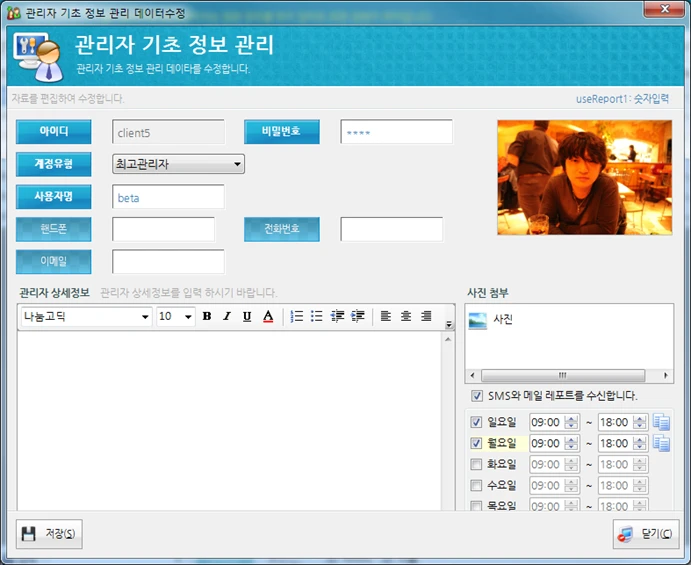Enable the 화요일 checkbox
Viewport: 691px width, 565px height.
click(x=476, y=464)
